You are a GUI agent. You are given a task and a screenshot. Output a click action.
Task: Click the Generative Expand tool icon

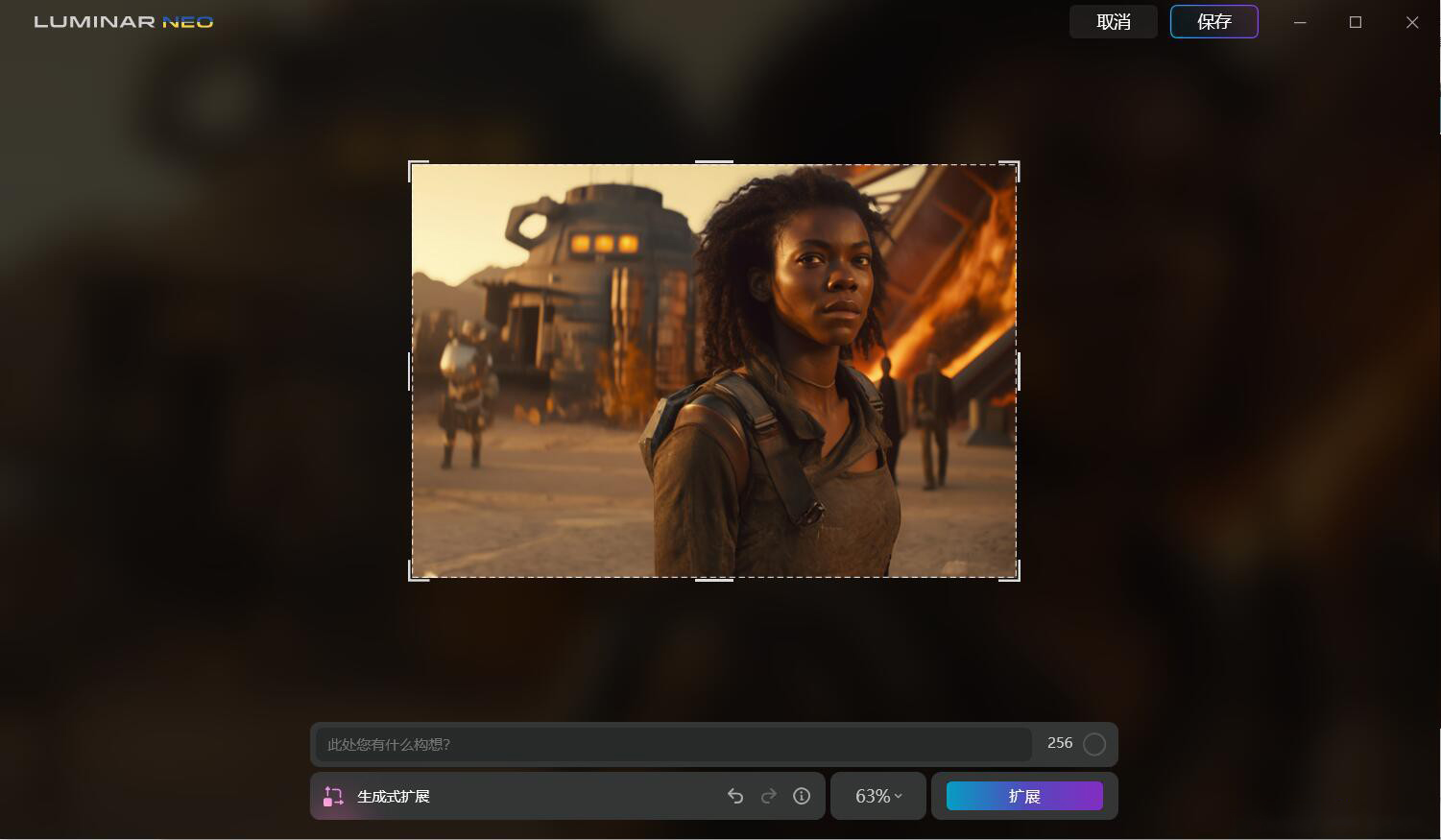[333, 797]
